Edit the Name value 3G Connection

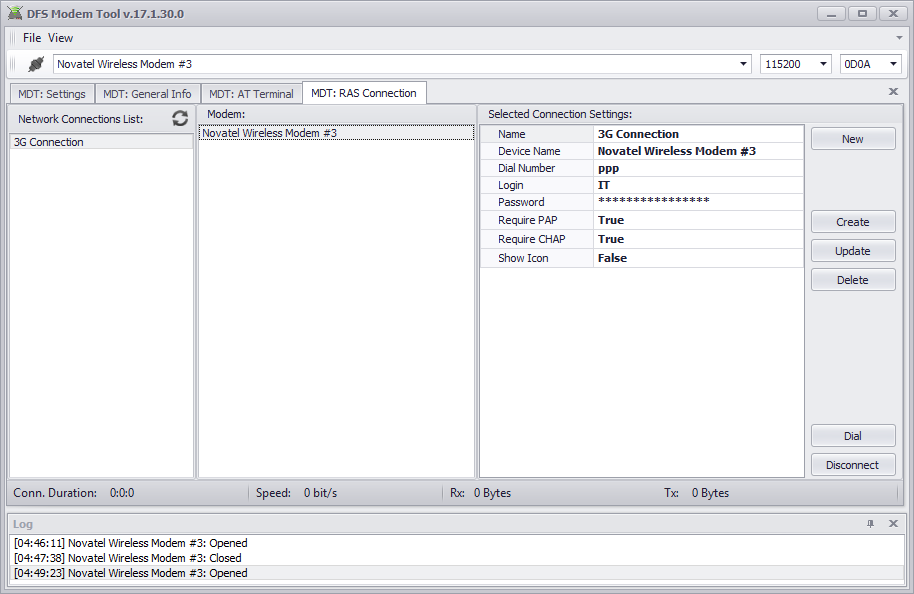click(698, 134)
